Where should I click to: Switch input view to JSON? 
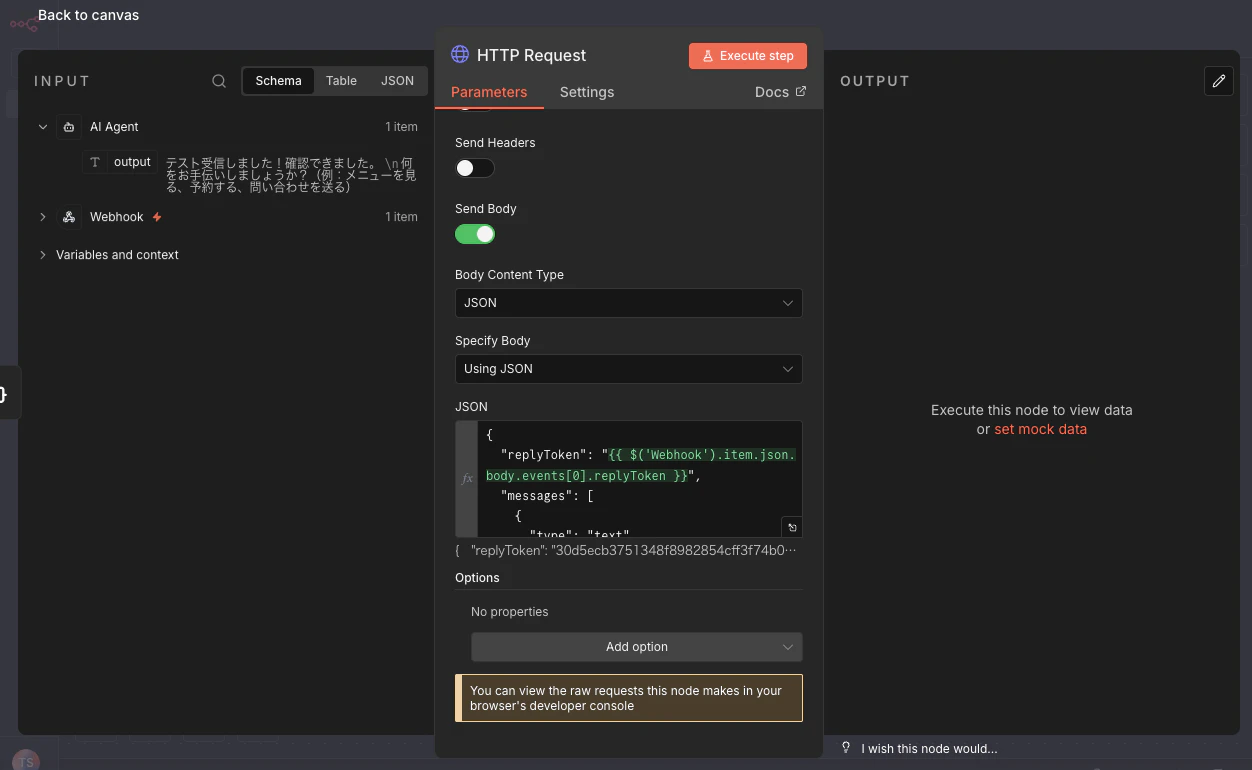click(x=397, y=81)
